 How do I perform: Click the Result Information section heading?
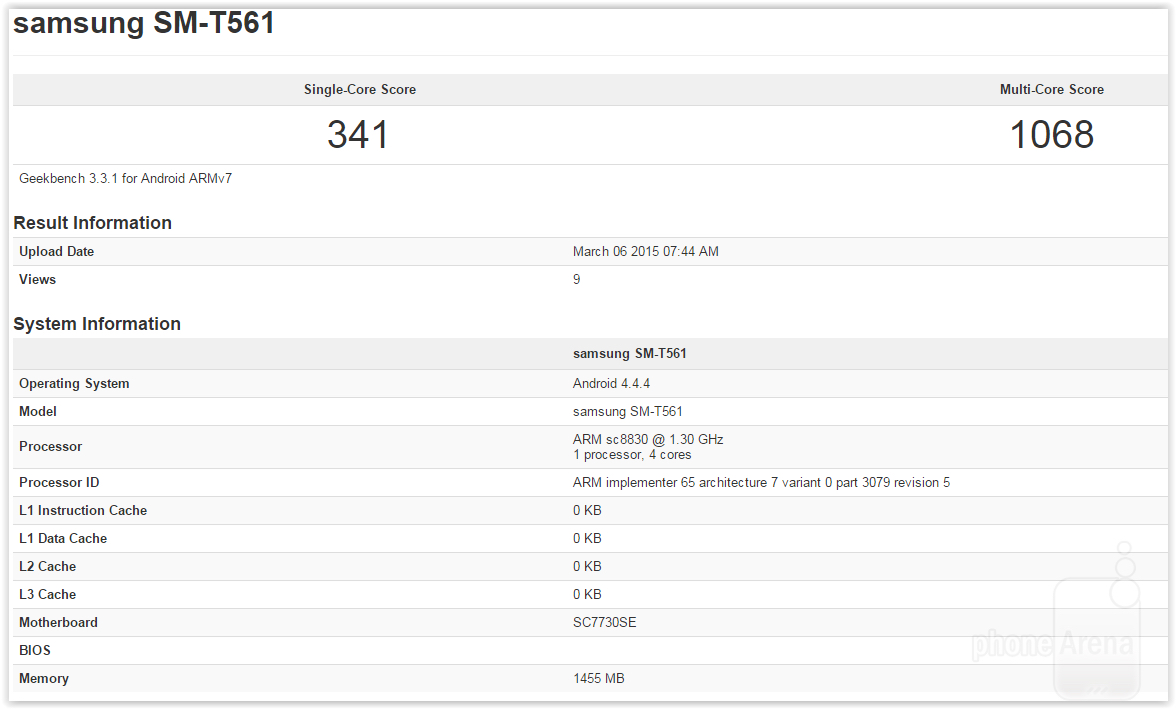(92, 222)
